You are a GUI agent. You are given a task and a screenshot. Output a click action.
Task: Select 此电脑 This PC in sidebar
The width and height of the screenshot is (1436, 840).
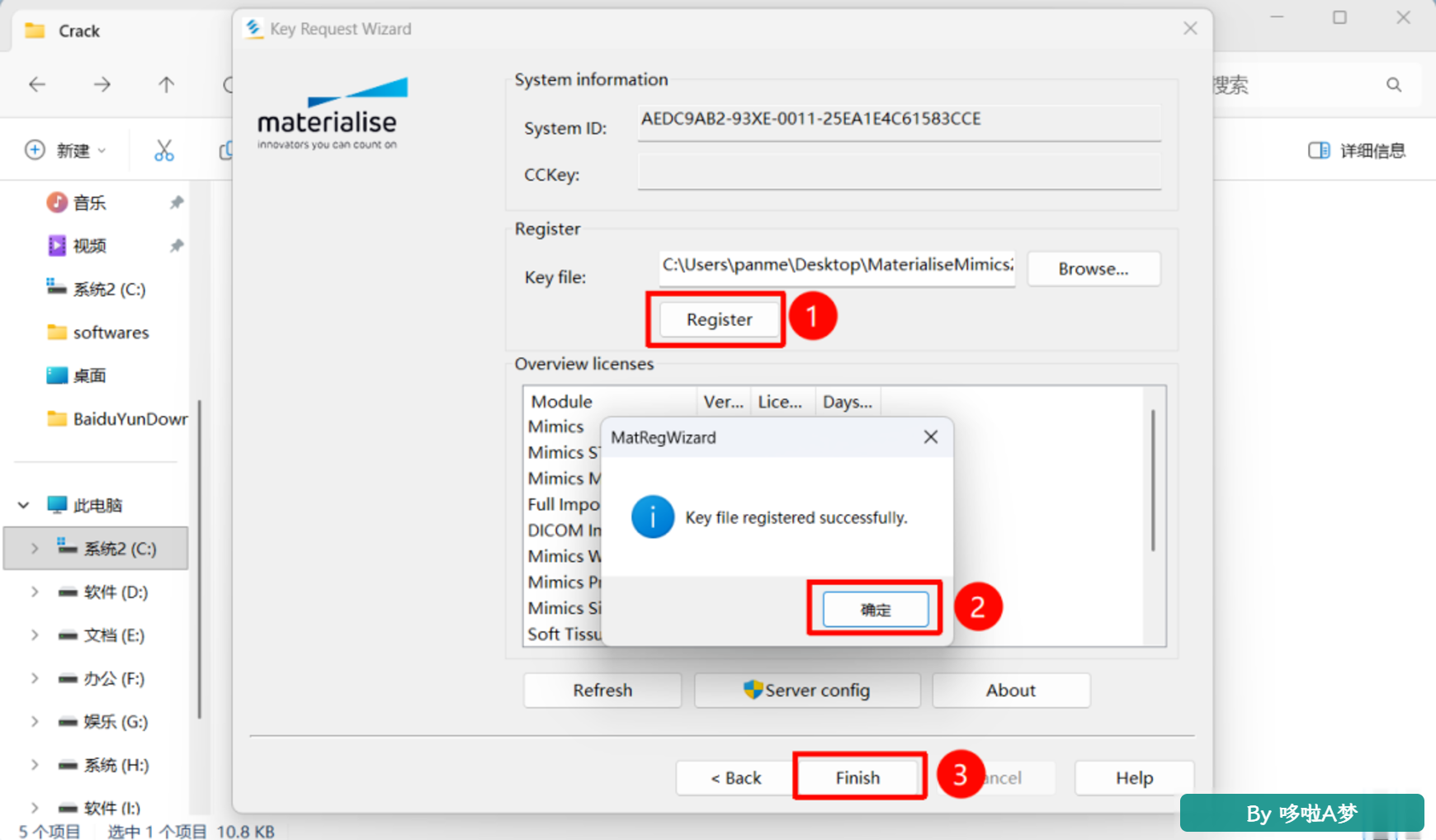pyautogui.click(x=85, y=505)
